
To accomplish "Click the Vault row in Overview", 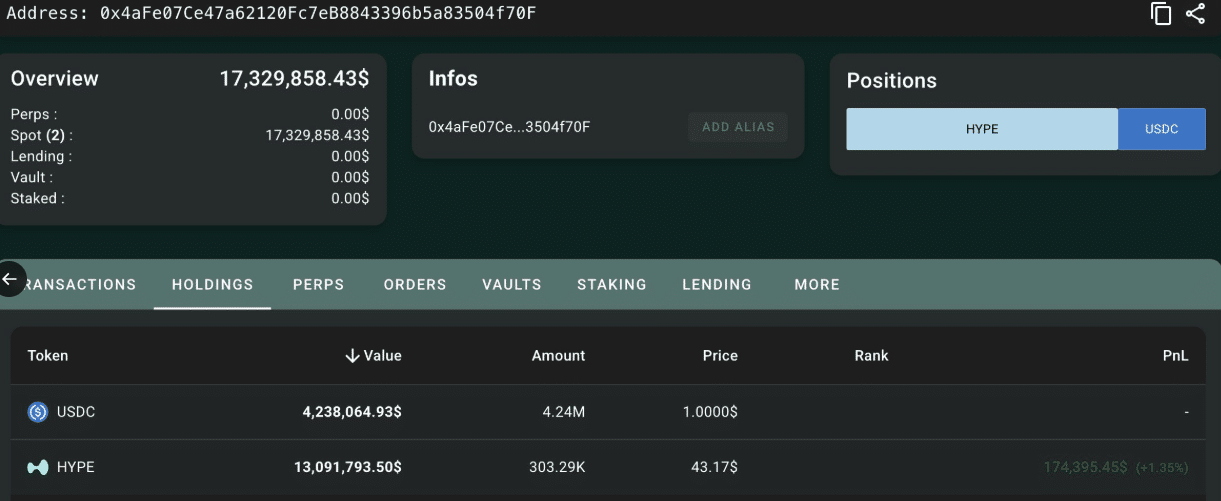I will [x=190, y=177].
